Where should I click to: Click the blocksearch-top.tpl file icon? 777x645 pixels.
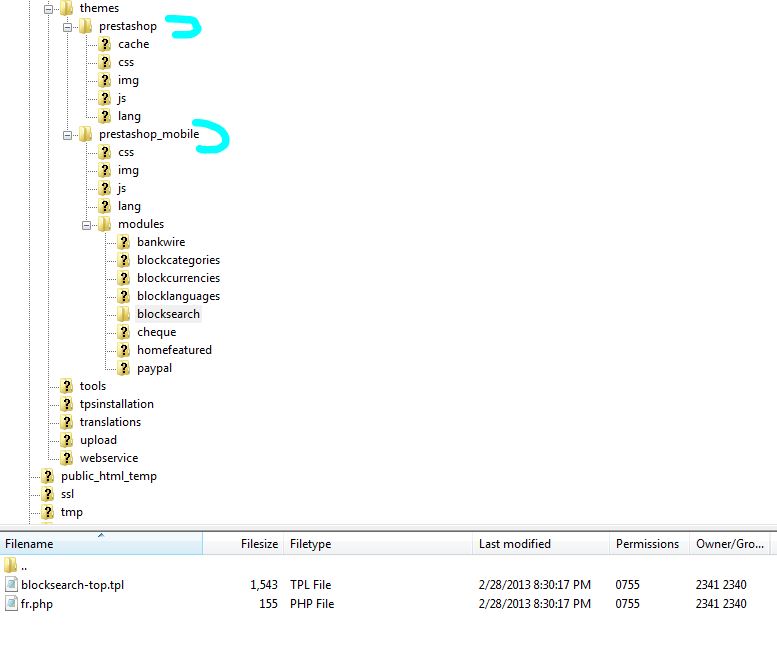[11, 585]
